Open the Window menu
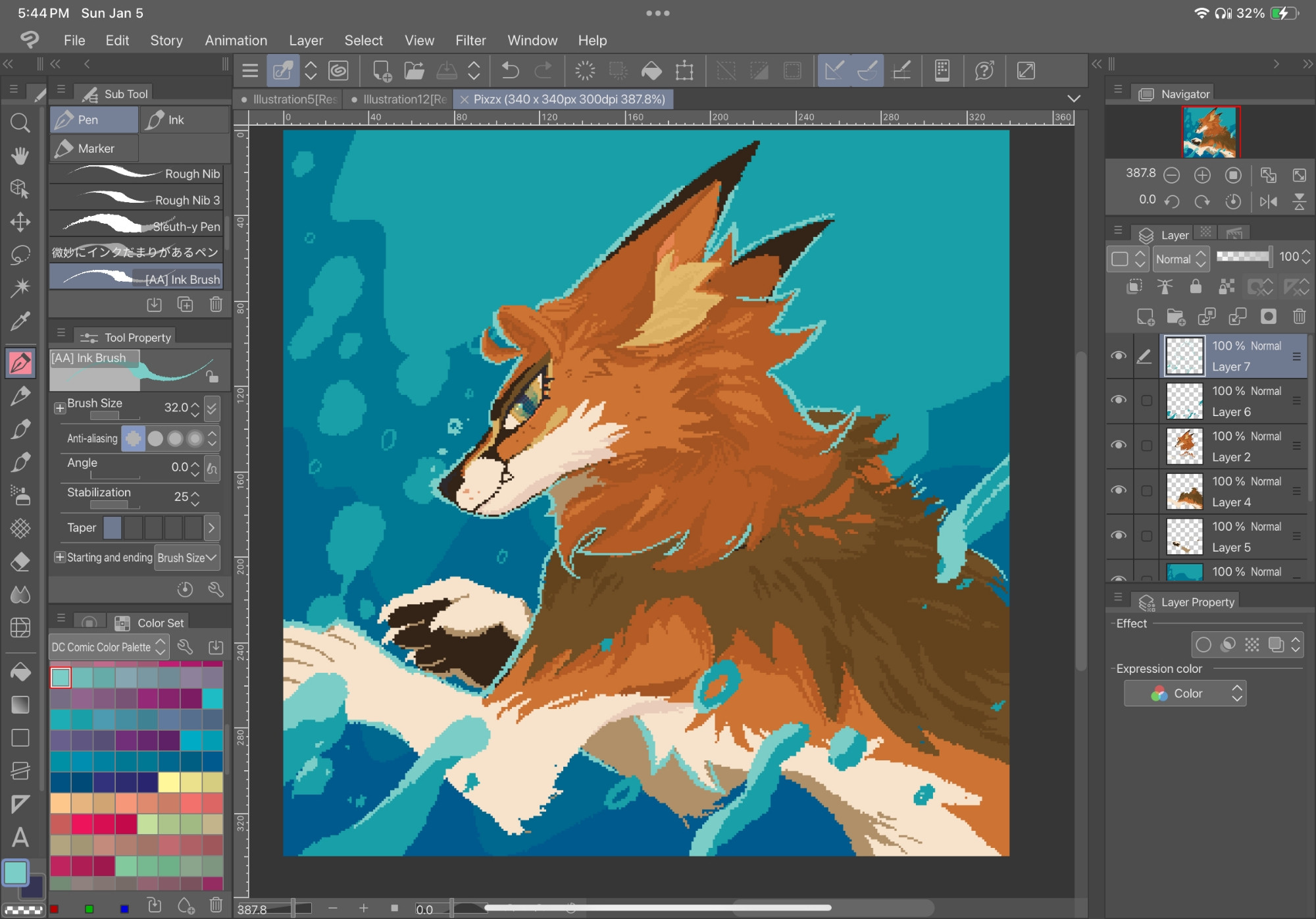 pos(532,40)
